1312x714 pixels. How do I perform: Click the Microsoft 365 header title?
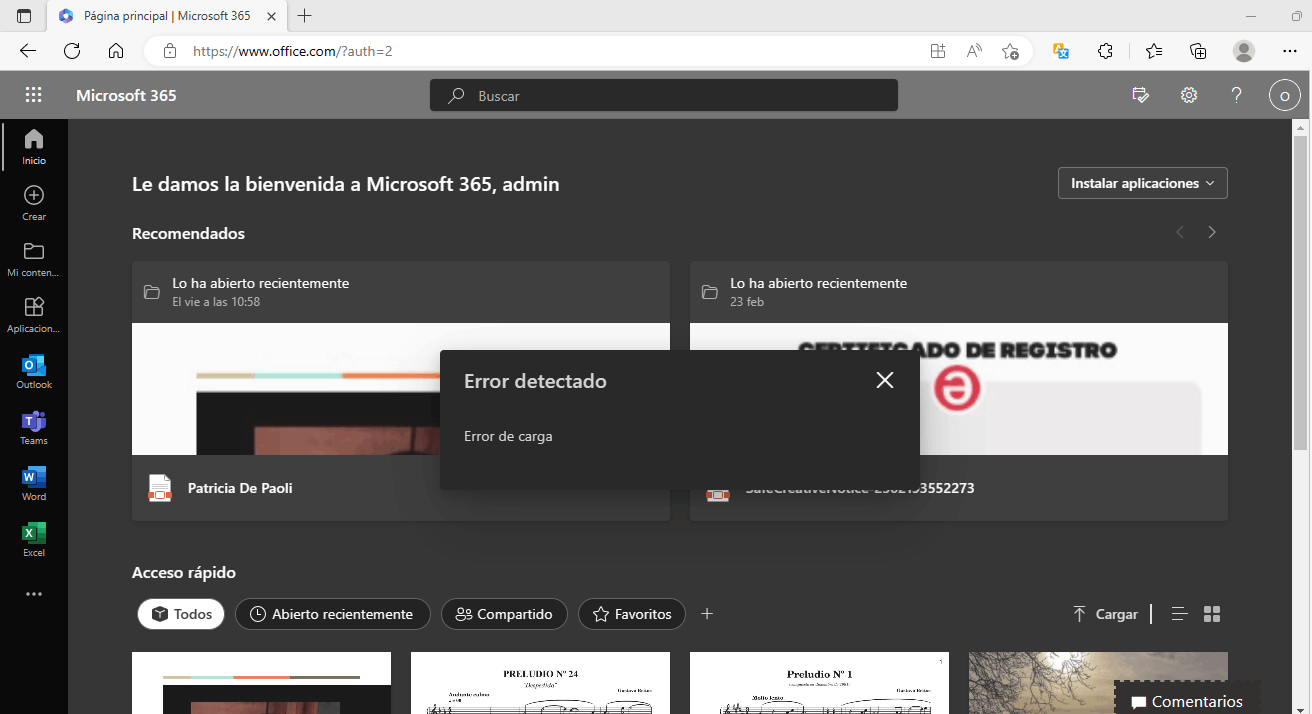(126, 95)
